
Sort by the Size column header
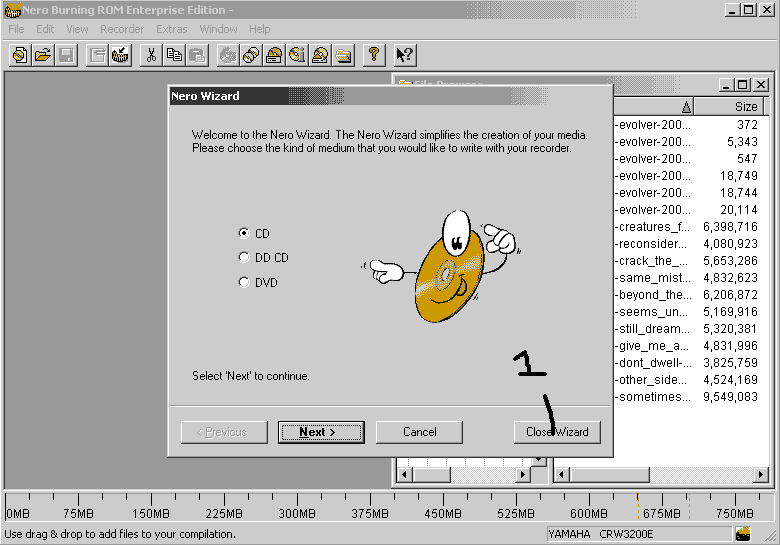point(729,106)
